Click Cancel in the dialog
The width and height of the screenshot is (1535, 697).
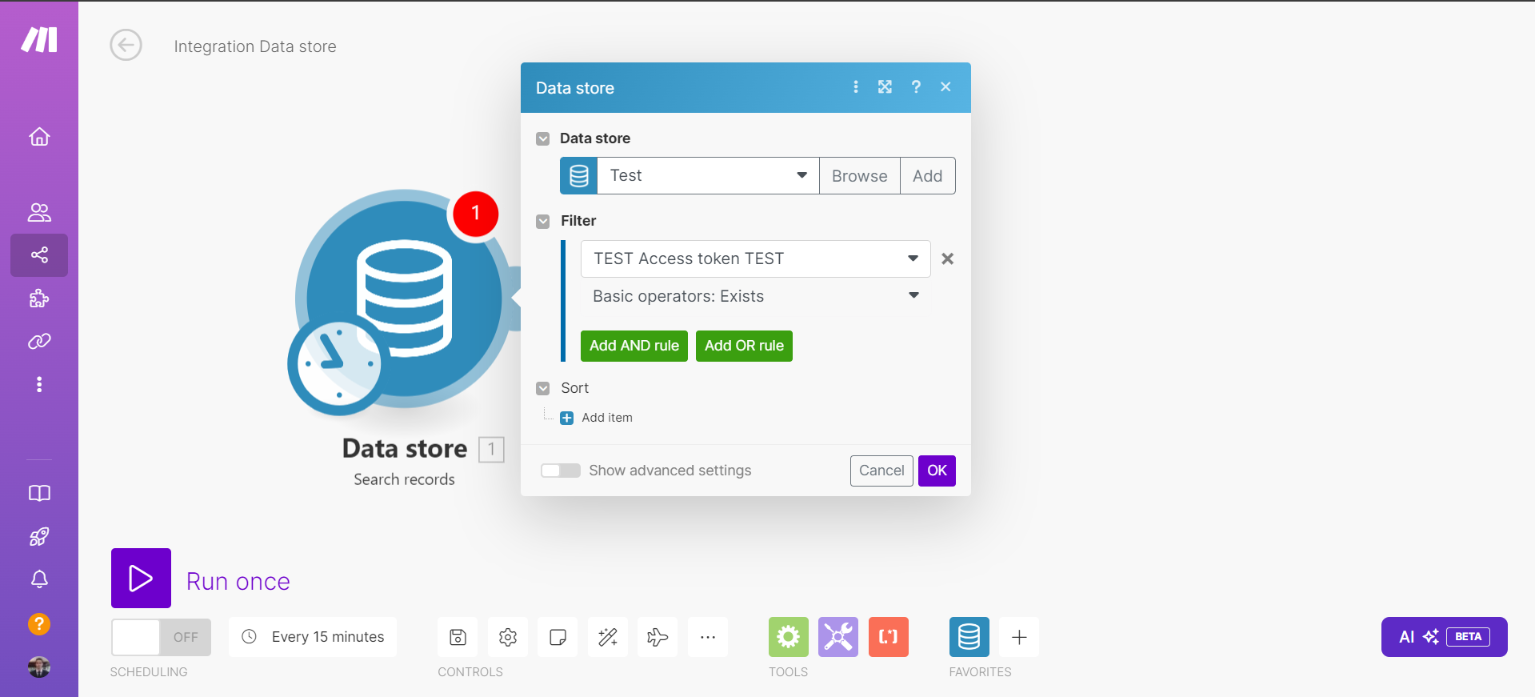882,471
